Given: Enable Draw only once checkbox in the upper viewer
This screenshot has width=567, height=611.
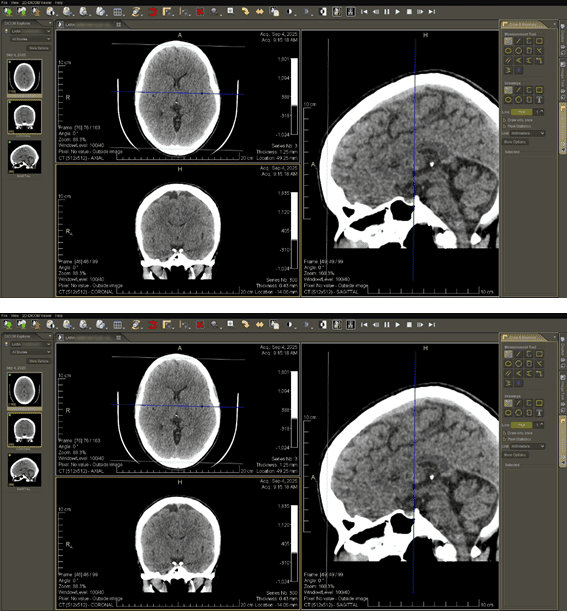Looking at the screenshot, I should tap(505, 120).
